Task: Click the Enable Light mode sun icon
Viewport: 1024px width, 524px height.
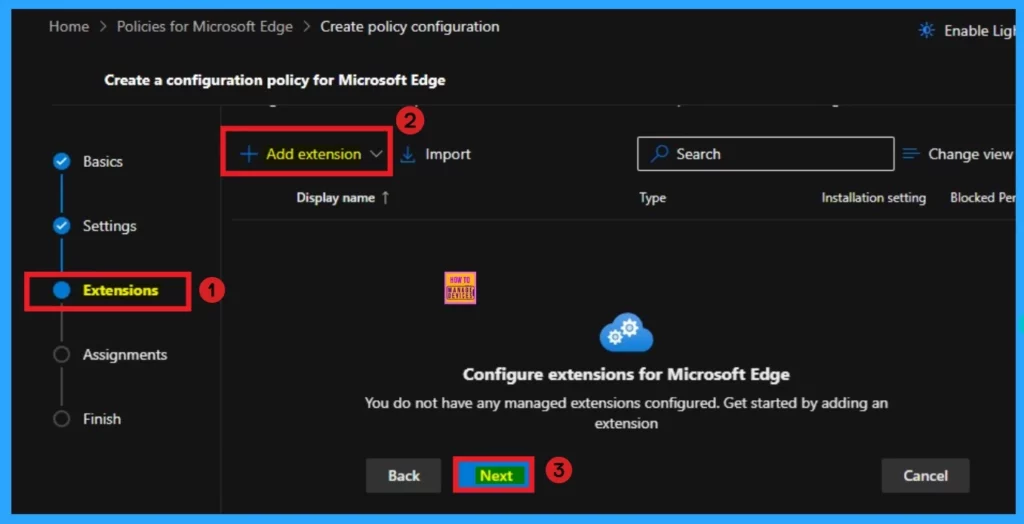Action: tap(926, 31)
